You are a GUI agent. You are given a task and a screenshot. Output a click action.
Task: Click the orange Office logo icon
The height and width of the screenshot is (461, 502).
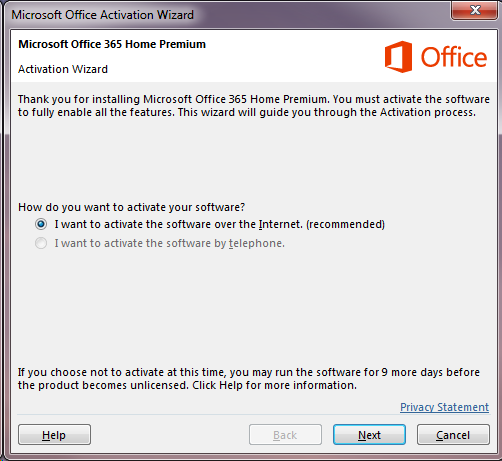[398, 57]
